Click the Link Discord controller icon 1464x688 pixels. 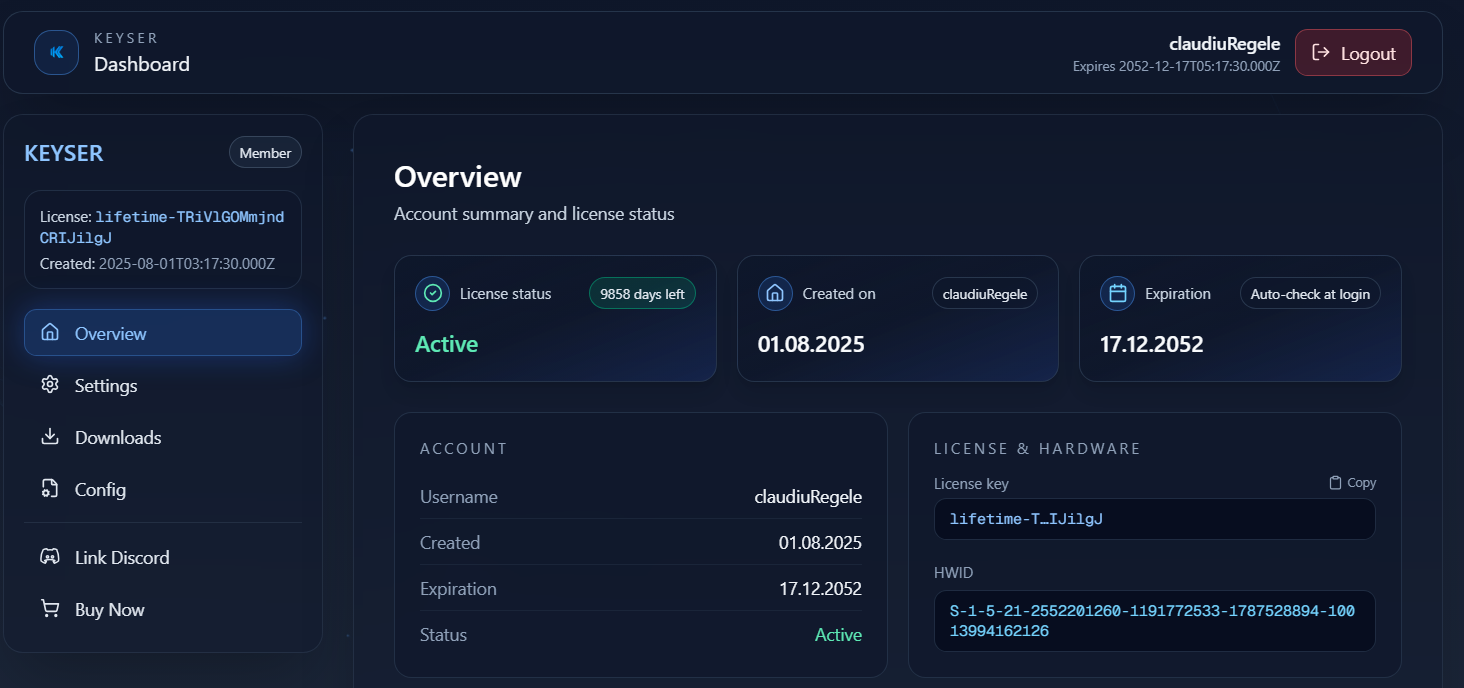[49, 557]
